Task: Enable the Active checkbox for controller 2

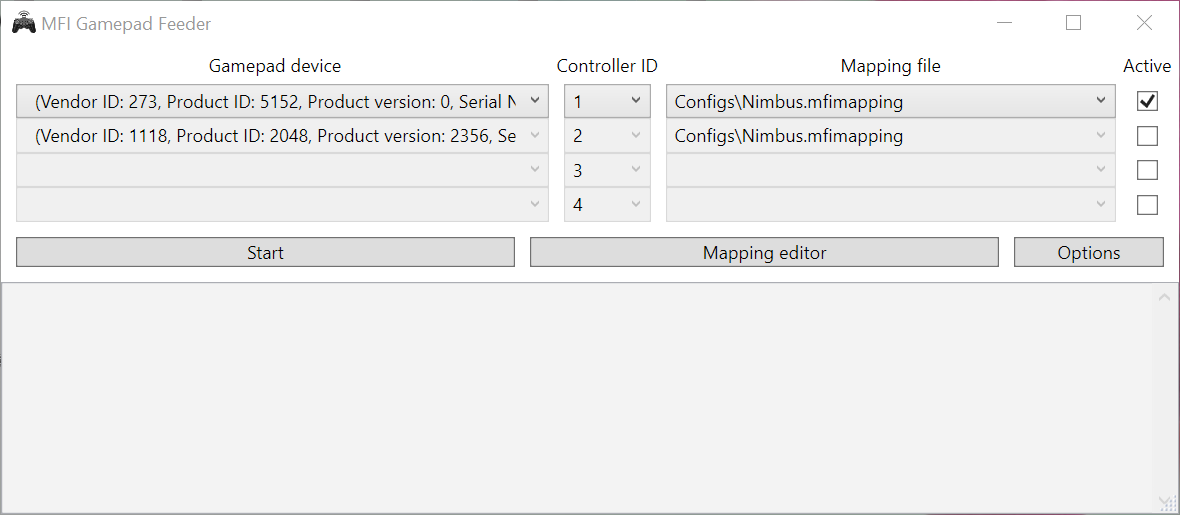Action: tap(1148, 136)
